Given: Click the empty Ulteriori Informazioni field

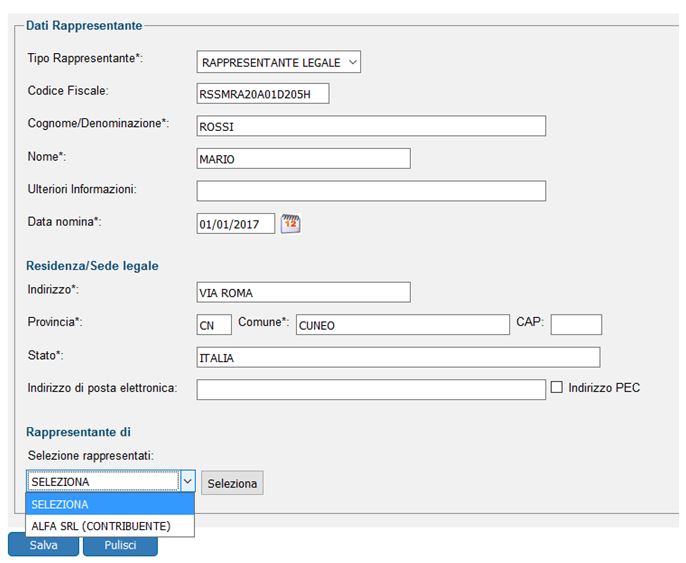Looking at the screenshot, I should point(371,191).
